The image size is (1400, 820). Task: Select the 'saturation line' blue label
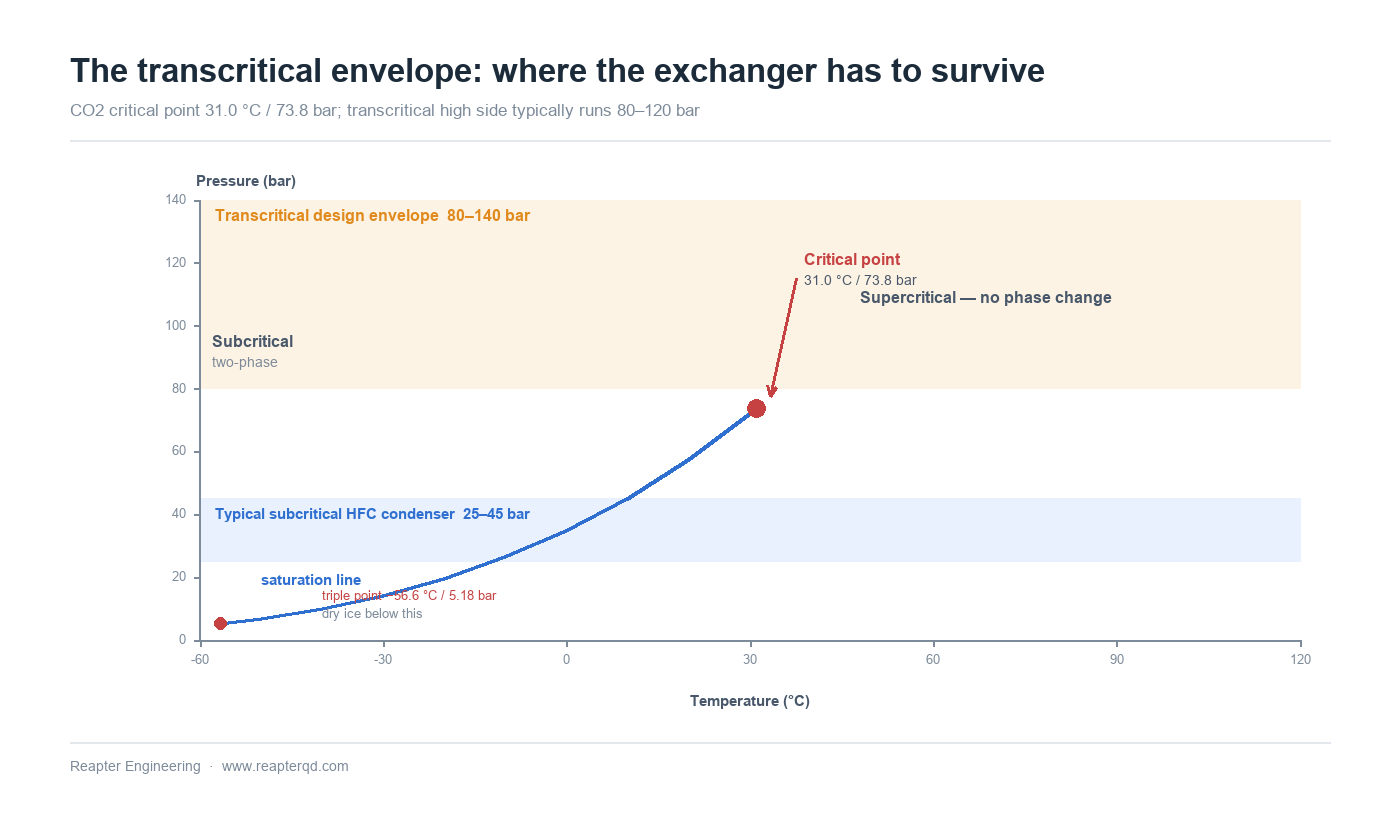tap(311, 580)
